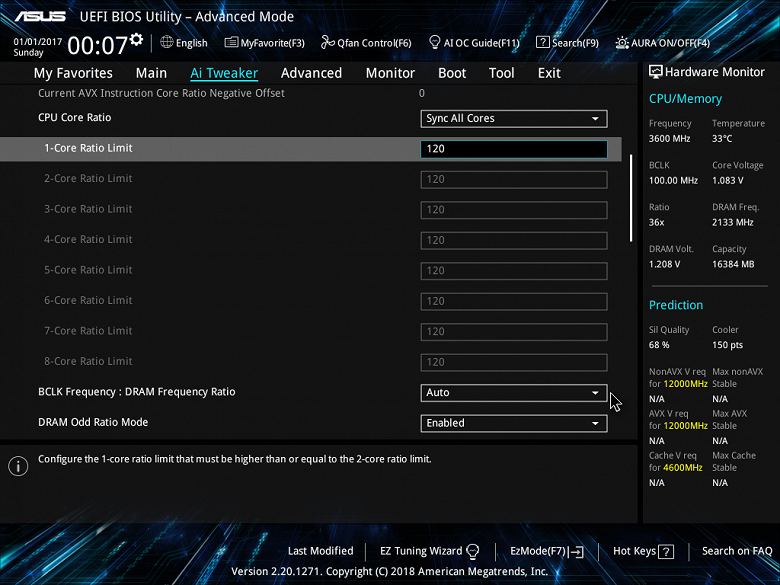Viewport: 780px width, 585px height.
Task: Open BCLK Frequency : DRAM Frequency Ratio dropdown
Action: [514, 392]
